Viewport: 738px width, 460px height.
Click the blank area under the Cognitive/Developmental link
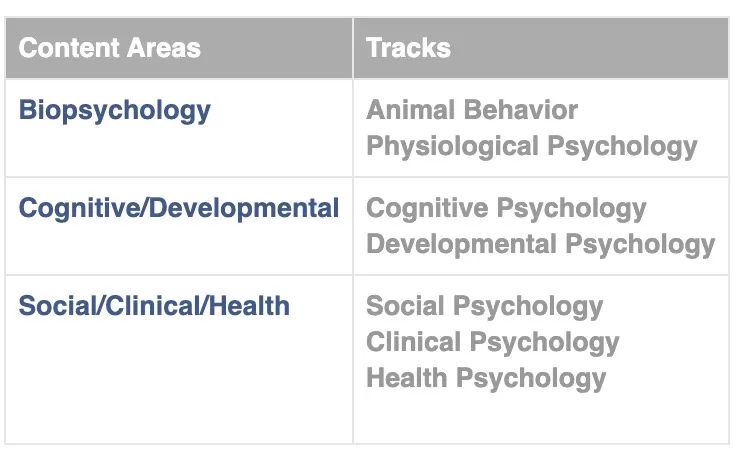pyautogui.click(x=179, y=249)
